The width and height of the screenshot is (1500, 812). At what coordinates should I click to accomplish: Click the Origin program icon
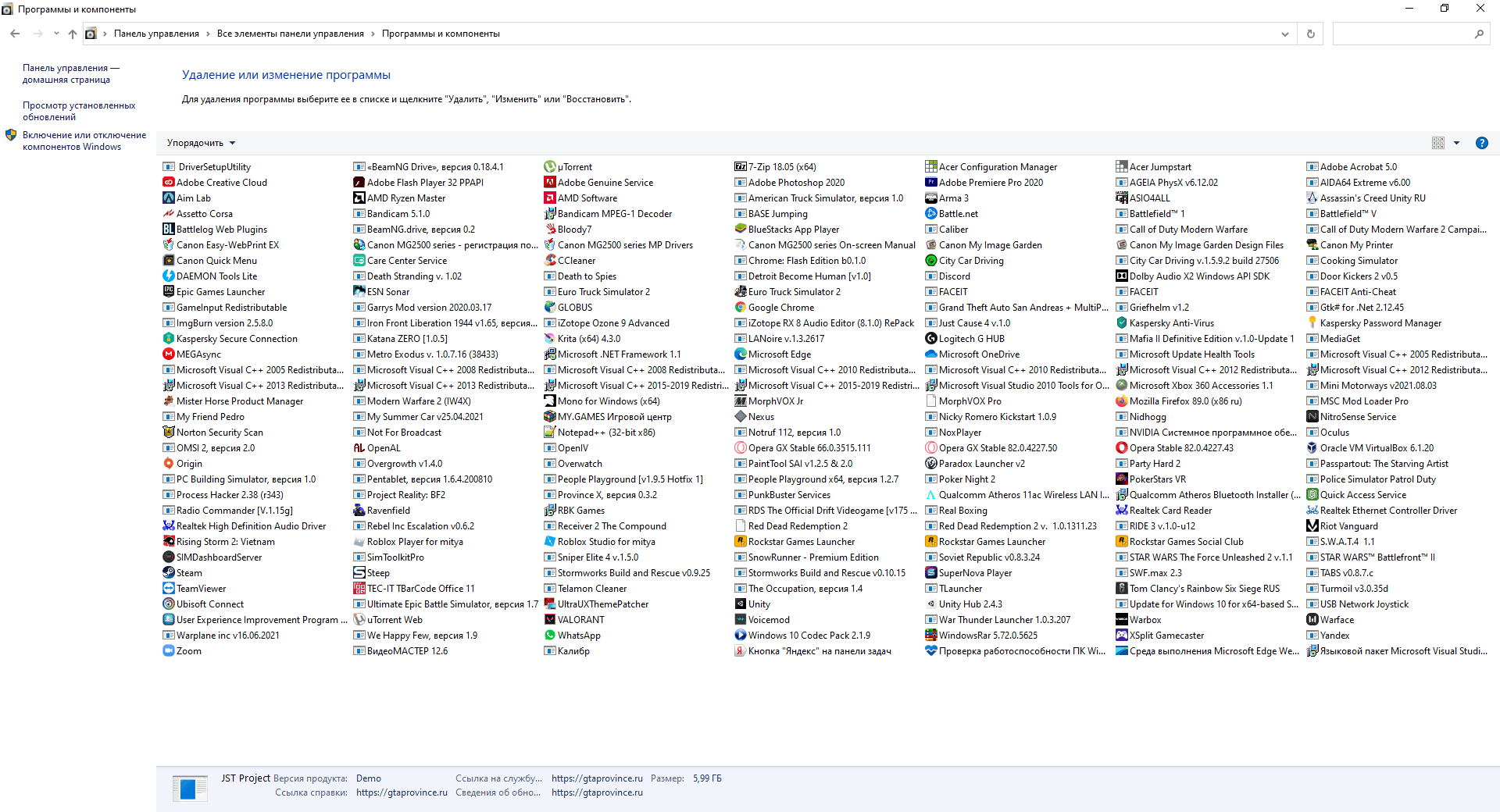pyautogui.click(x=169, y=463)
